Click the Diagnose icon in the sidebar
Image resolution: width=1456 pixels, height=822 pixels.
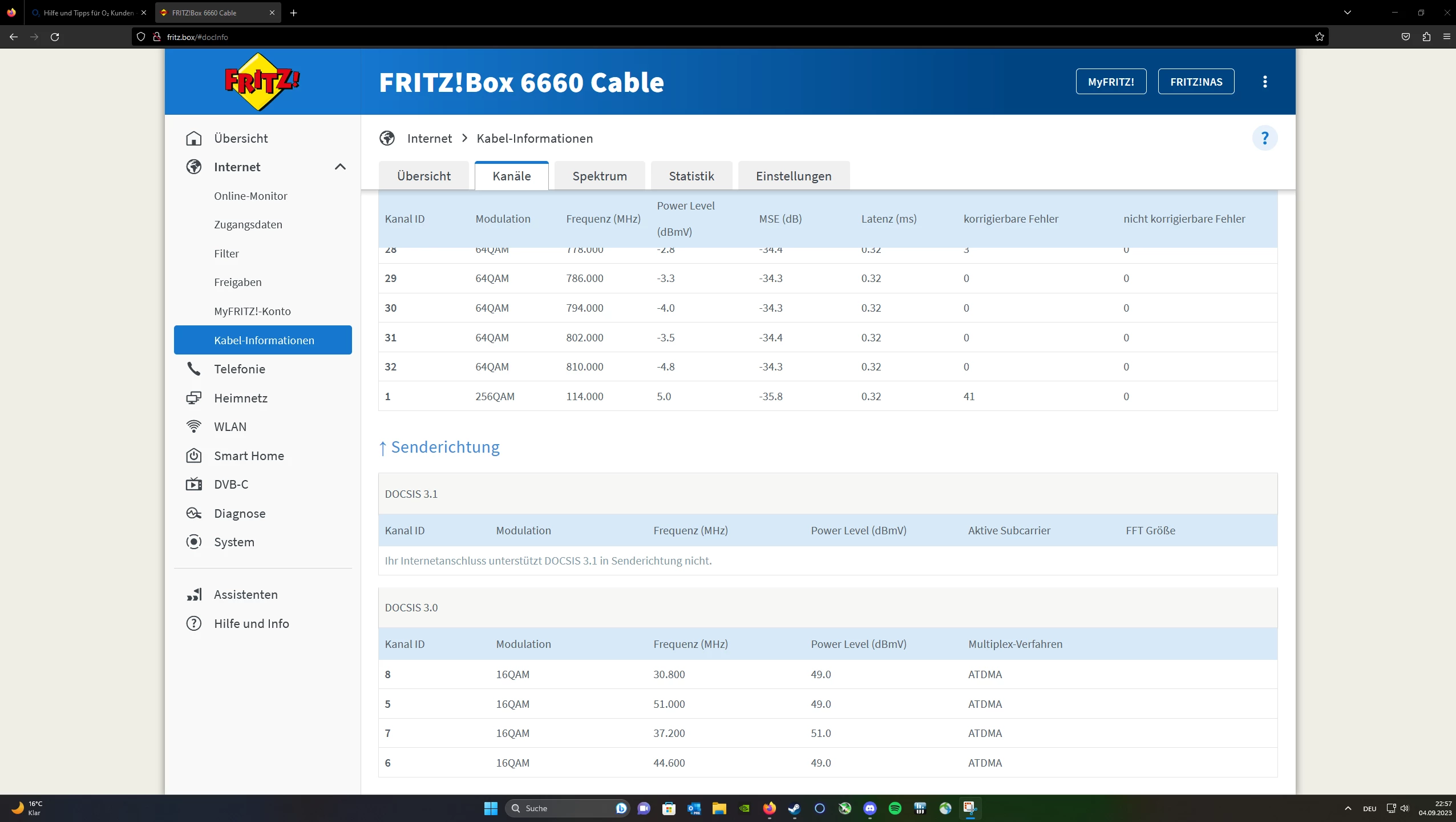click(194, 513)
